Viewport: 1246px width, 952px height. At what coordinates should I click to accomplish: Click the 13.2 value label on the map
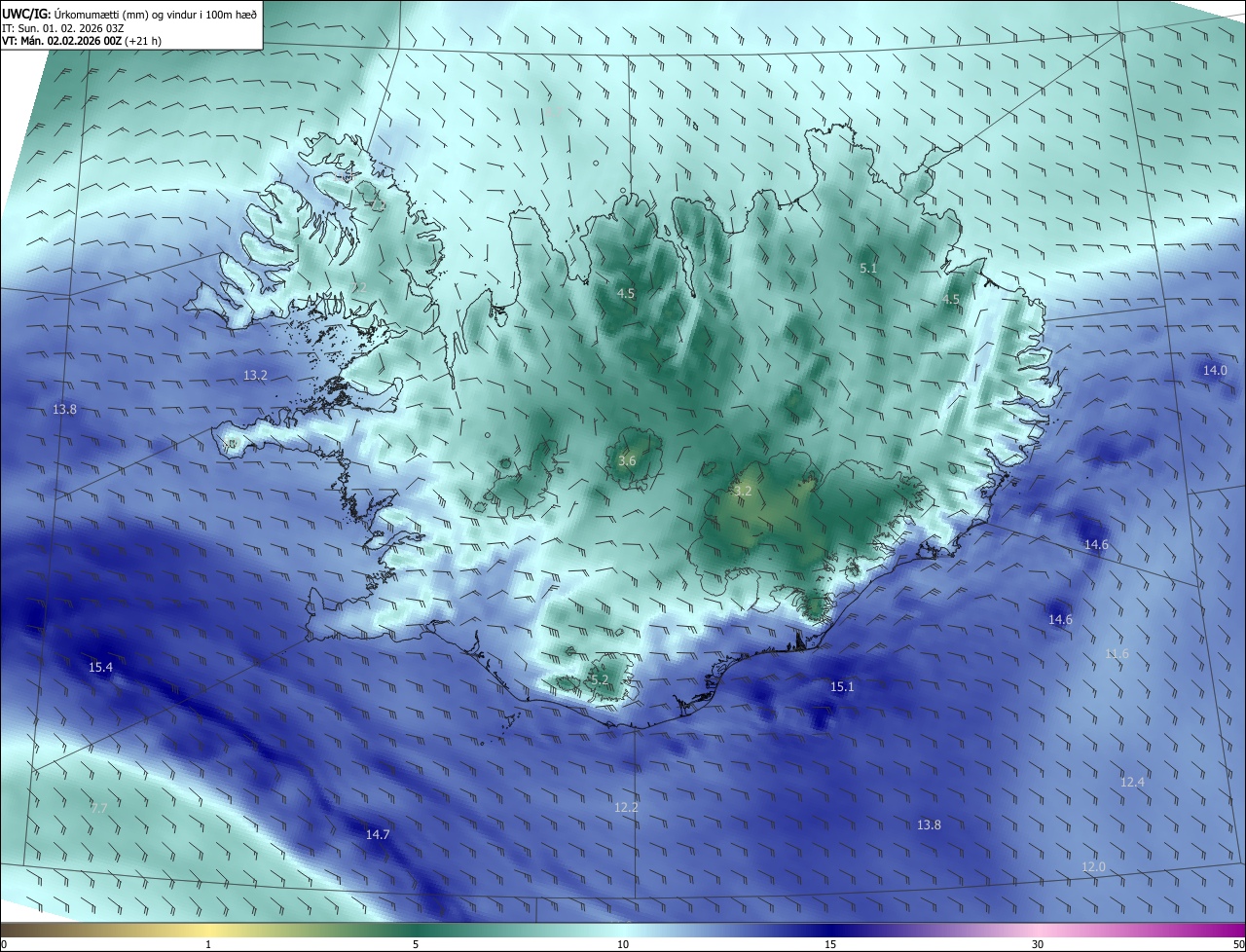pos(255,375)
